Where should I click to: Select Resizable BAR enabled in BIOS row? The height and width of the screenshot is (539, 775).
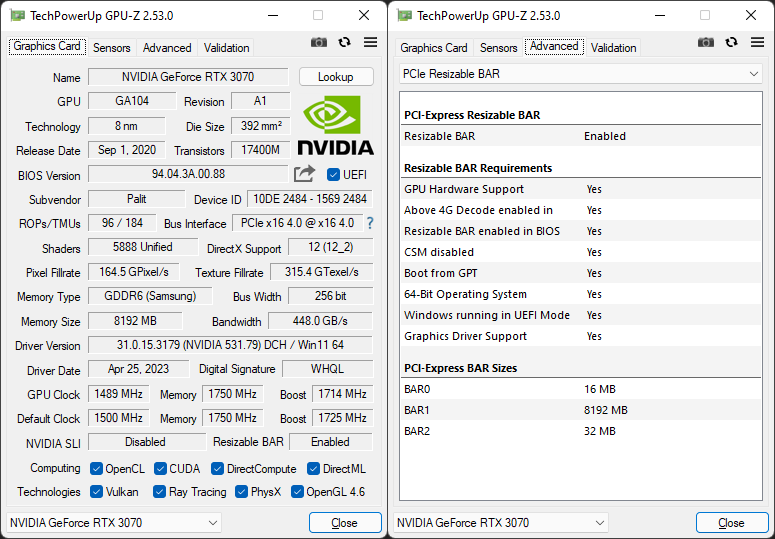point(581,231)
